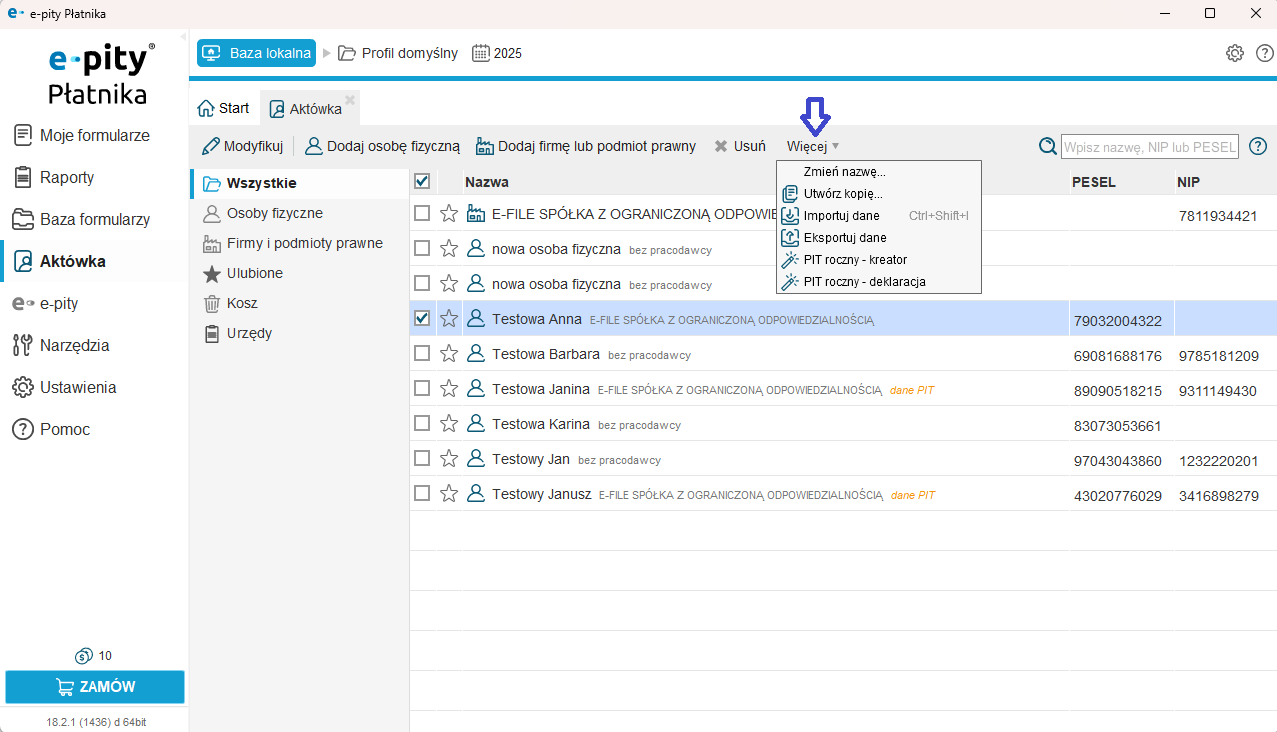Image resolution: width=1277 pixels, height=732 pixels.
Task: Open Profil domyślny profile selector
Action: point(398,53)
